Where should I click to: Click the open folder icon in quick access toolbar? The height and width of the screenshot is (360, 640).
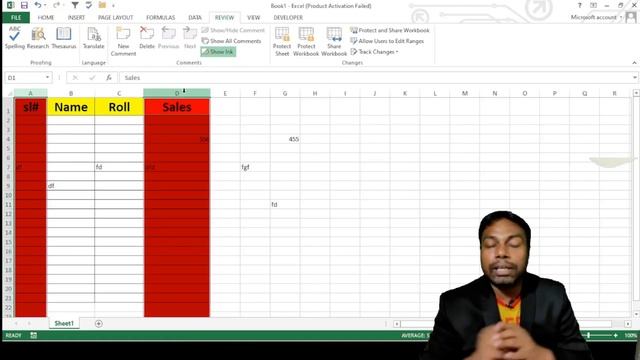pyautogui.click(x=102, y=5)
